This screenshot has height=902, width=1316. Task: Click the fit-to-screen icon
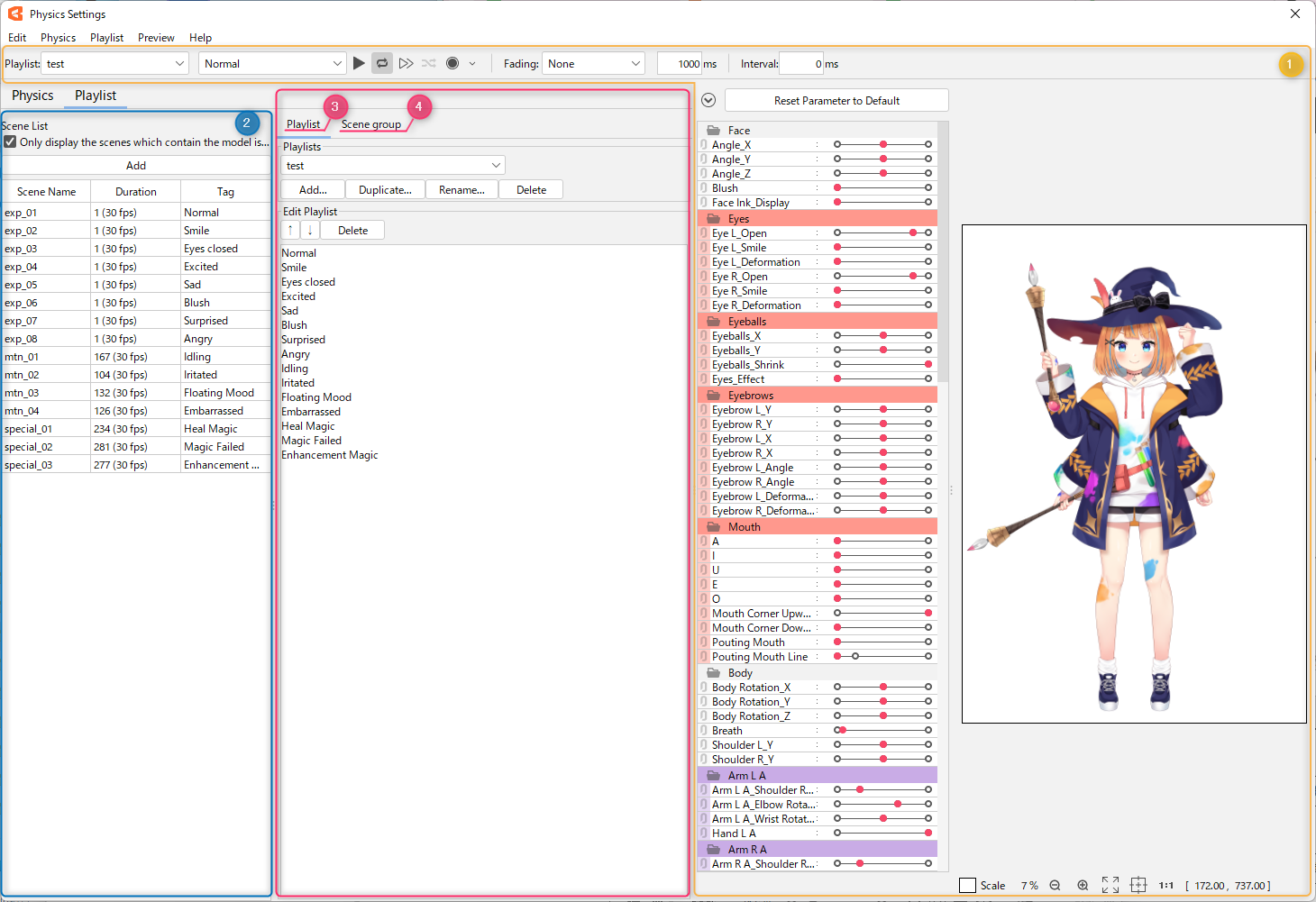tap(1110, 886)
